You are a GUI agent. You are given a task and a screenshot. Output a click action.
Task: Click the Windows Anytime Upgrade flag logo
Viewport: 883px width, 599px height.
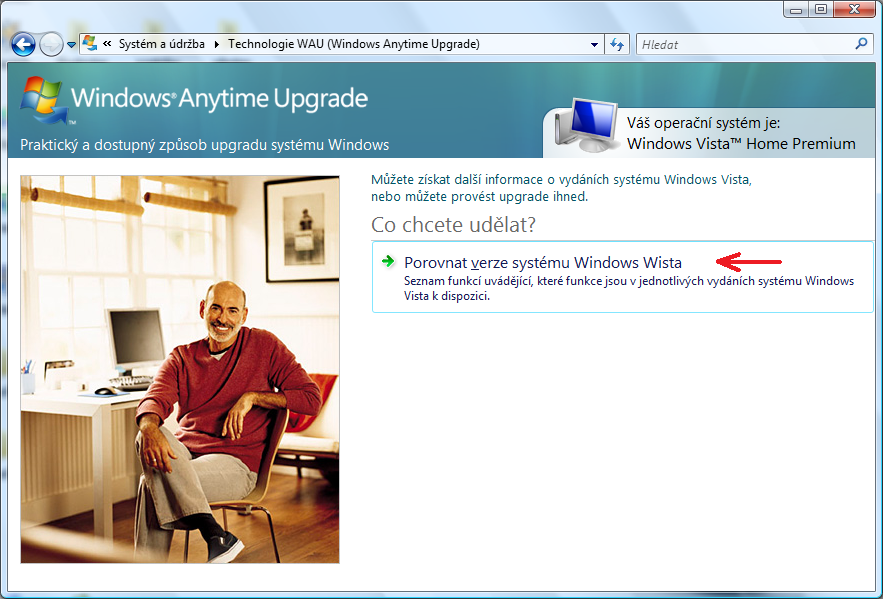pyautogui.click(x=43, y=100)
